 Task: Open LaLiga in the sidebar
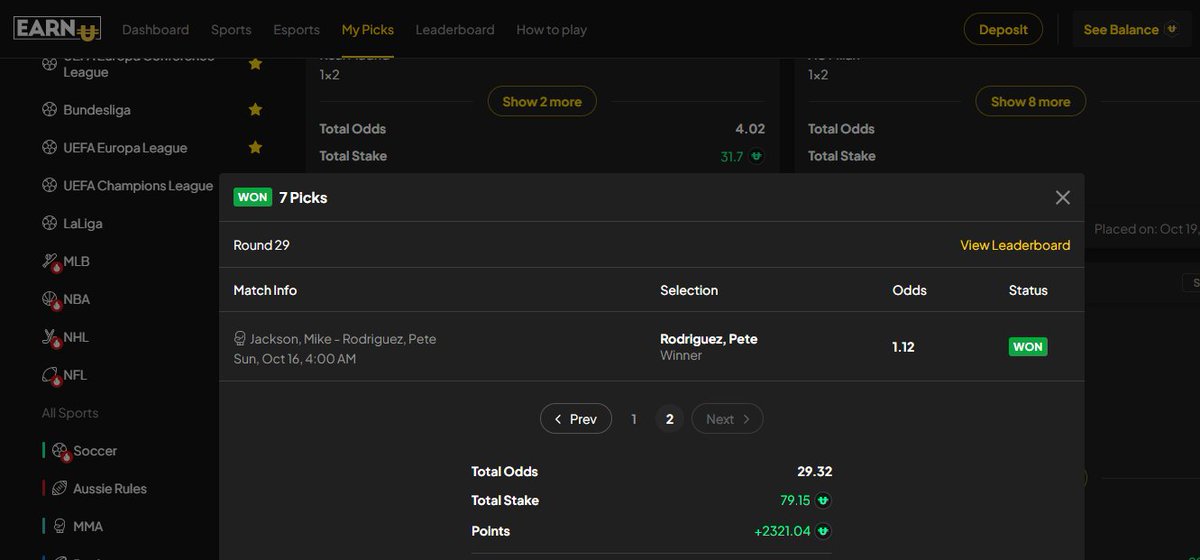[83, 224]
